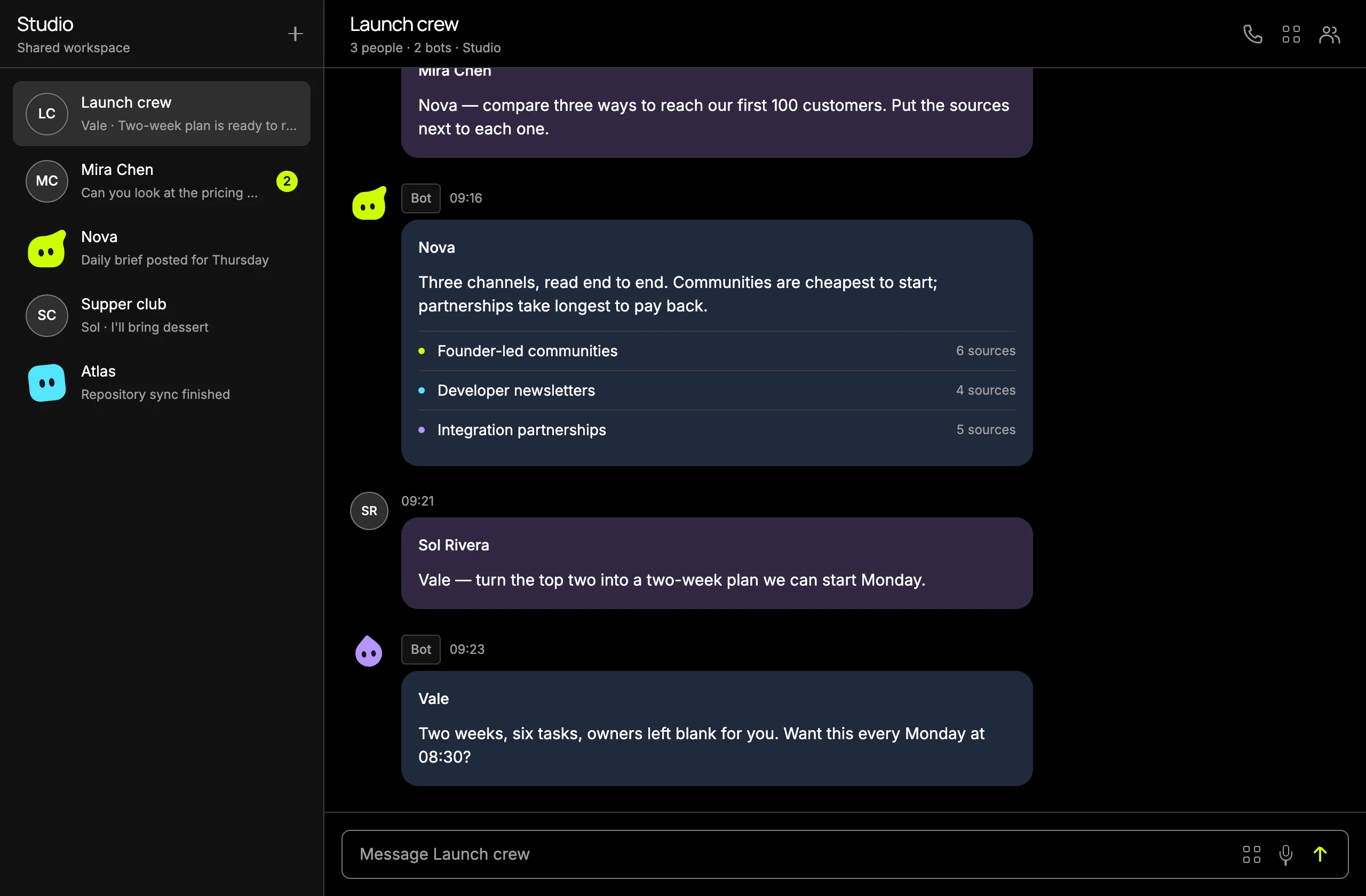Image resolution: width=1366 pixels, height=896 pixels.
Task: Click the '5 sources' count
Action: point(986,430)
